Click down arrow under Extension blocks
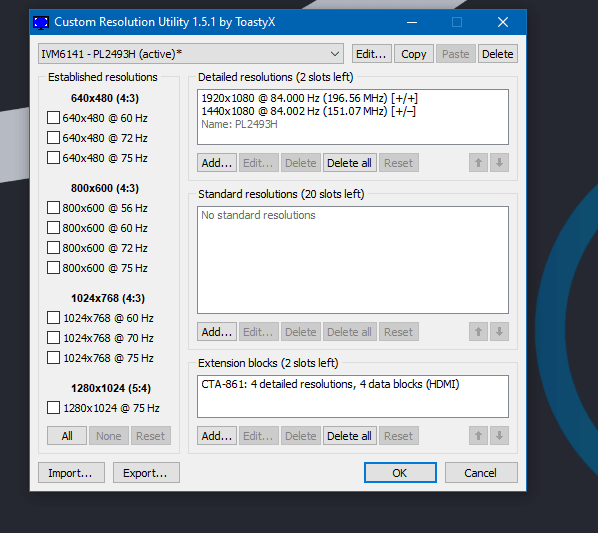 [499, 435]
